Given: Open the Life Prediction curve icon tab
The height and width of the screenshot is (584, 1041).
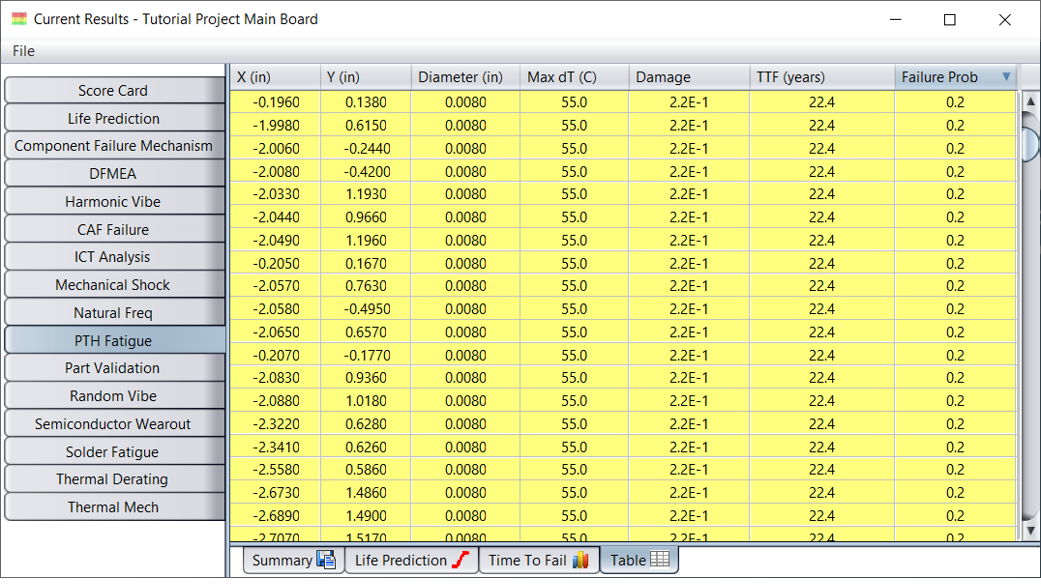Looking at the screenshot, I should tap(412, 560).
